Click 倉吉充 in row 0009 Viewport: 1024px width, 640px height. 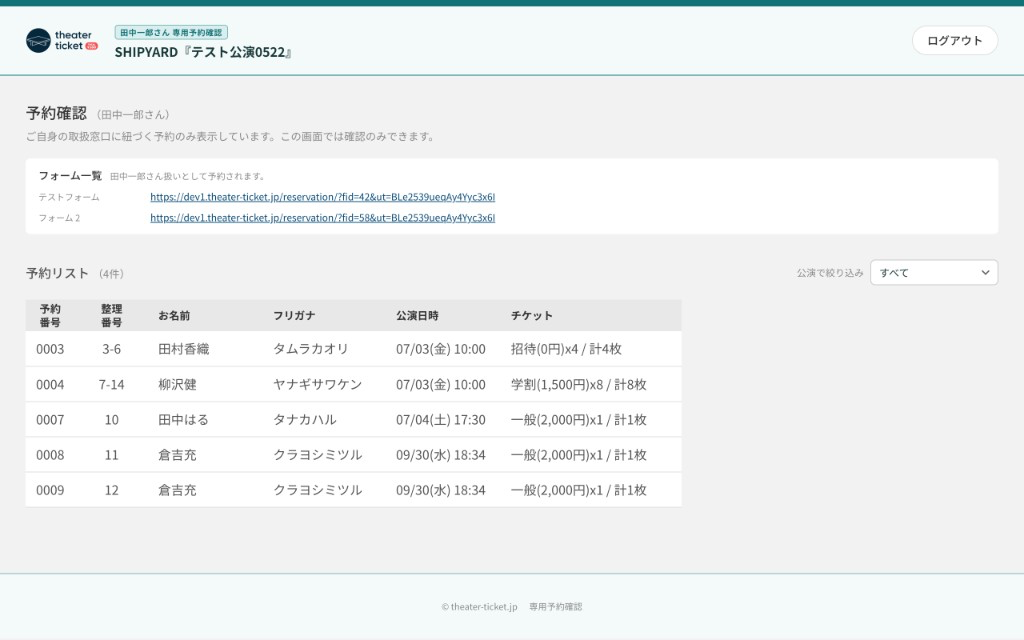(177, 490)
